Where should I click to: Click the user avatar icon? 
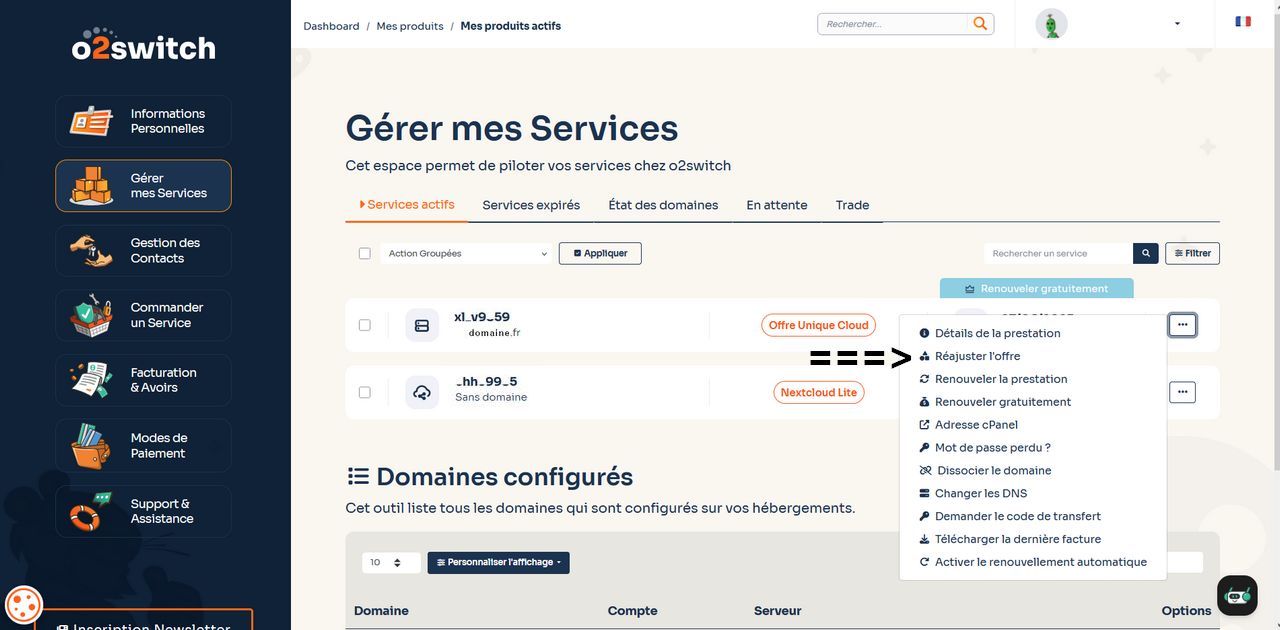pyautogui.click(x=1051, y=24)
